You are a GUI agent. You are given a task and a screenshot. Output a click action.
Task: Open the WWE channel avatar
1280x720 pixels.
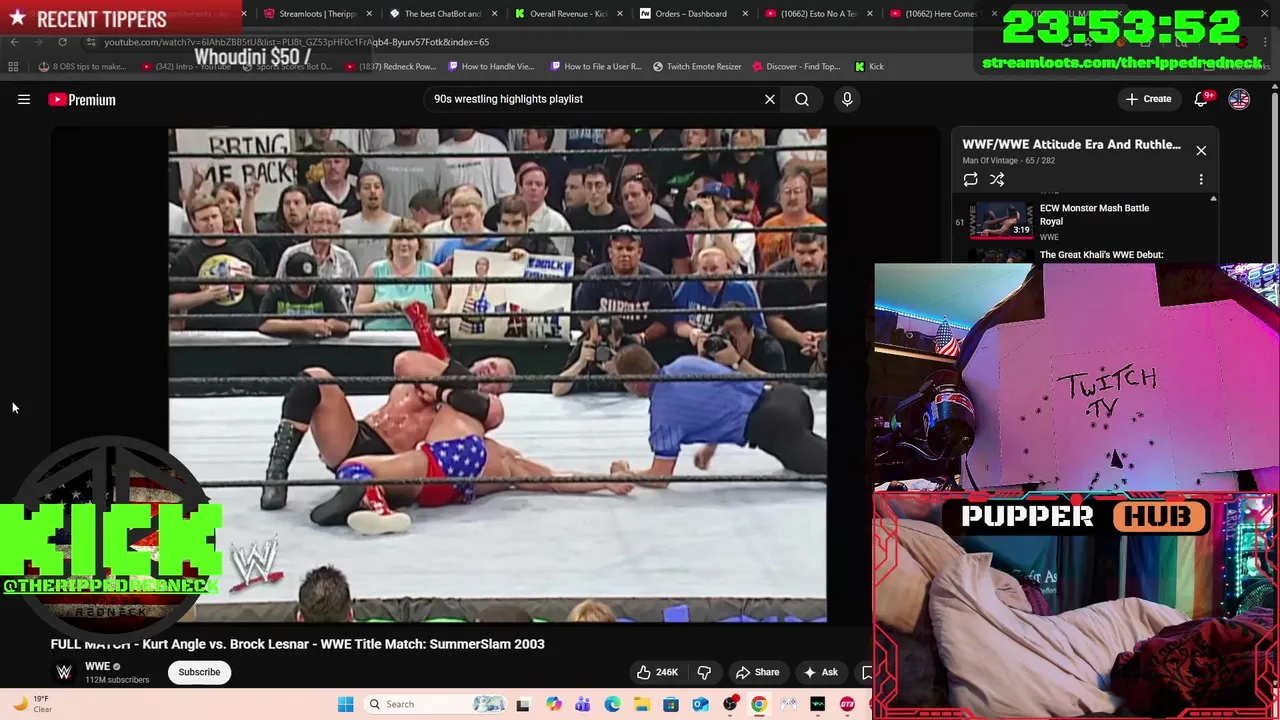pyautogui.click(x=64, y=672)
